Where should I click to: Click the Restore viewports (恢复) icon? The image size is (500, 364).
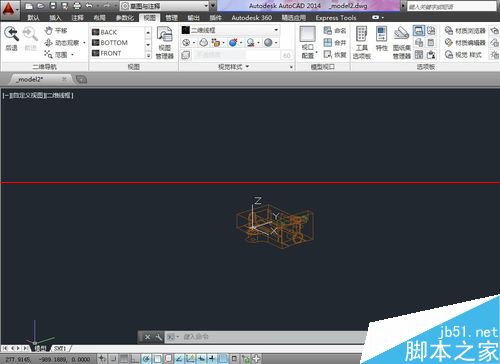point(328,54)
